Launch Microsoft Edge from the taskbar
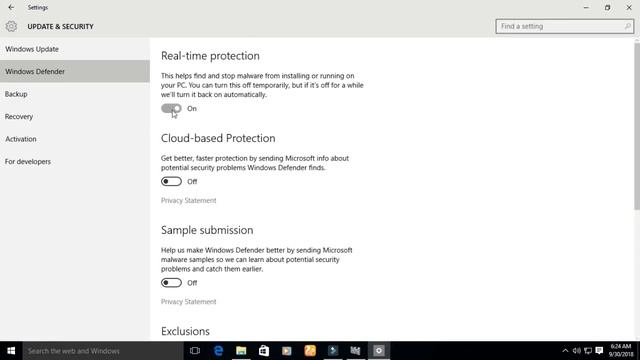Viewport: 640px width, 360px height. 218,351
